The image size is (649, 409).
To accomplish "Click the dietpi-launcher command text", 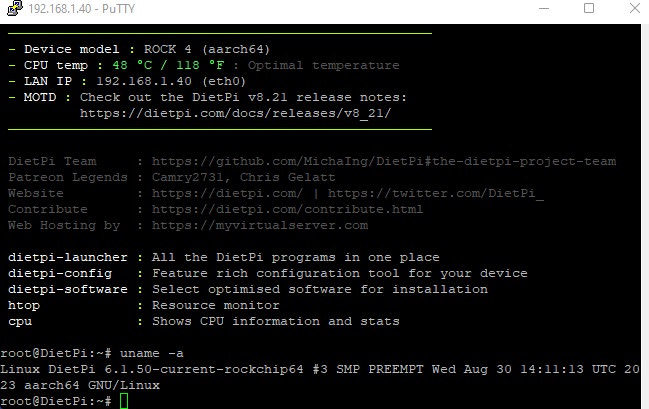I will click(67, 257).
